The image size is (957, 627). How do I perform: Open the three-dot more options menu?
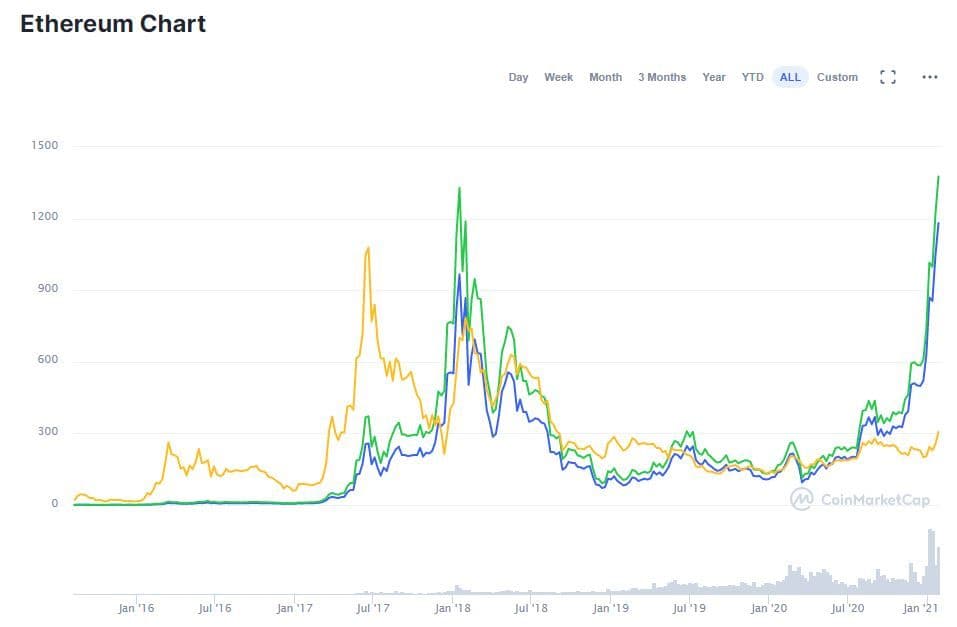click(930, 77)
